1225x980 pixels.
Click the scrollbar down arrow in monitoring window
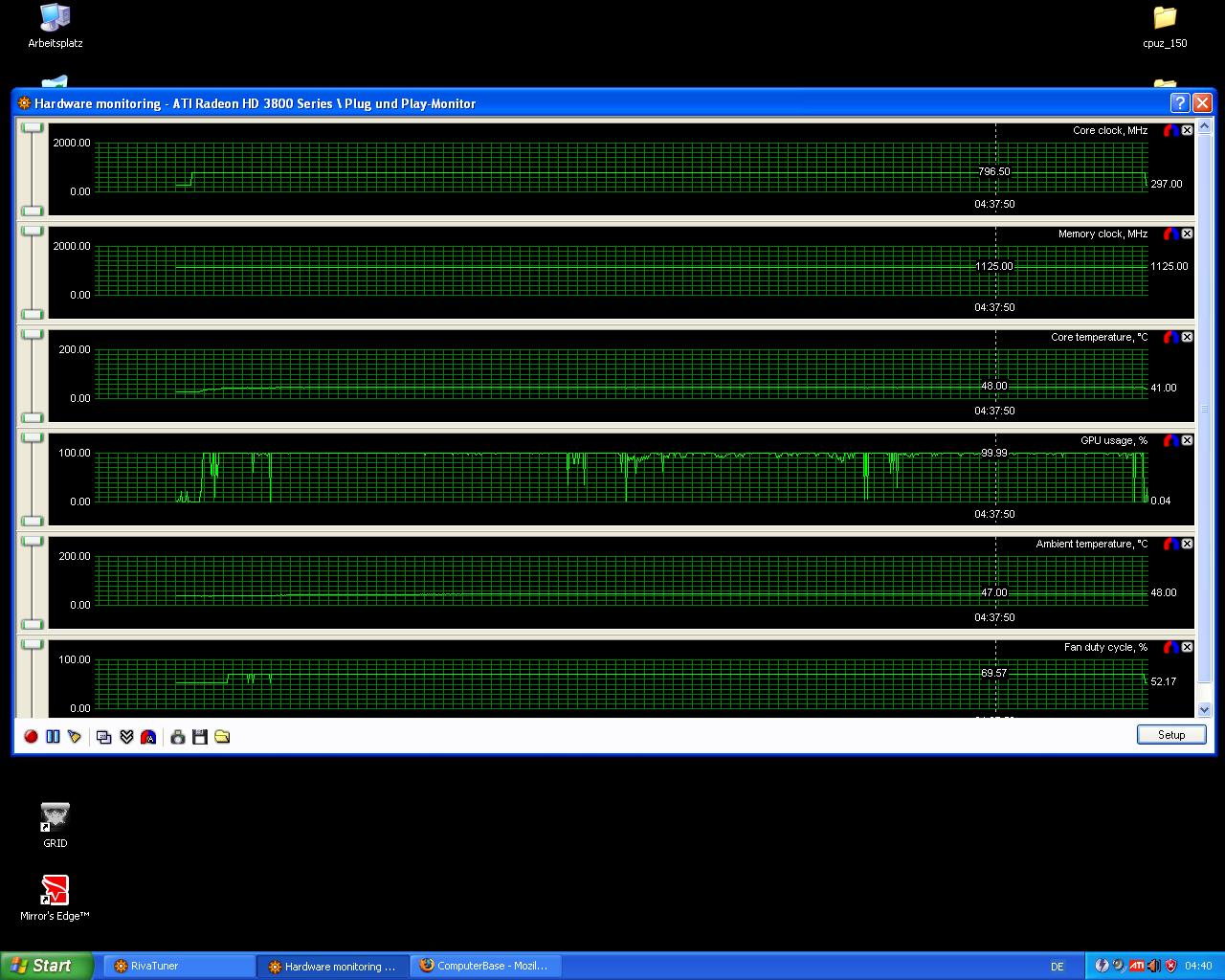tap(1204, 710)
